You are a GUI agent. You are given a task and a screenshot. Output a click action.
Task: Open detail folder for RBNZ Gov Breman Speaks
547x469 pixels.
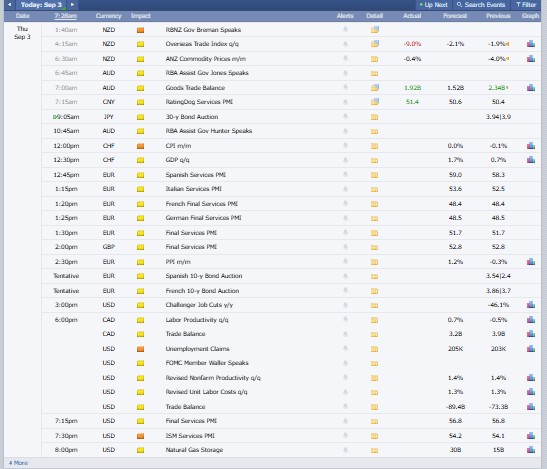375,30
